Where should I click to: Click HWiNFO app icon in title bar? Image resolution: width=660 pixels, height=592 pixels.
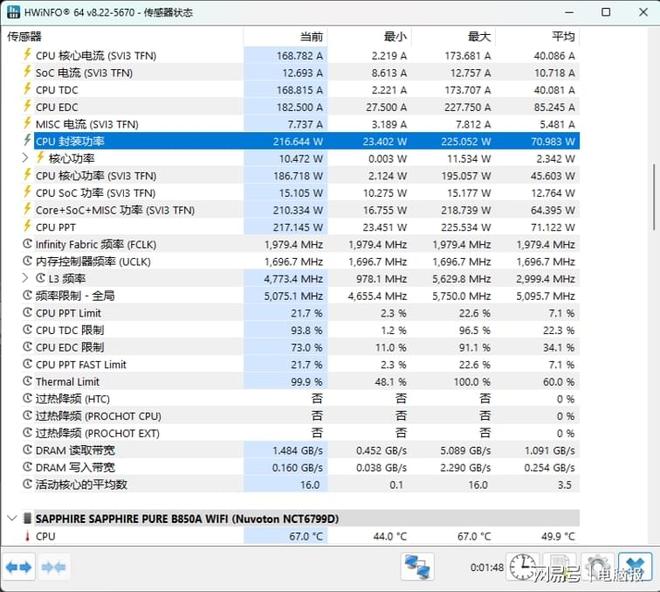pos(13,12)
